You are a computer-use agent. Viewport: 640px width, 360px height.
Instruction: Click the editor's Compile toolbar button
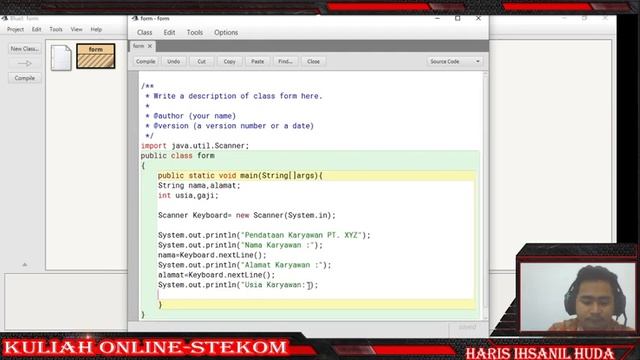pos(146,61)
